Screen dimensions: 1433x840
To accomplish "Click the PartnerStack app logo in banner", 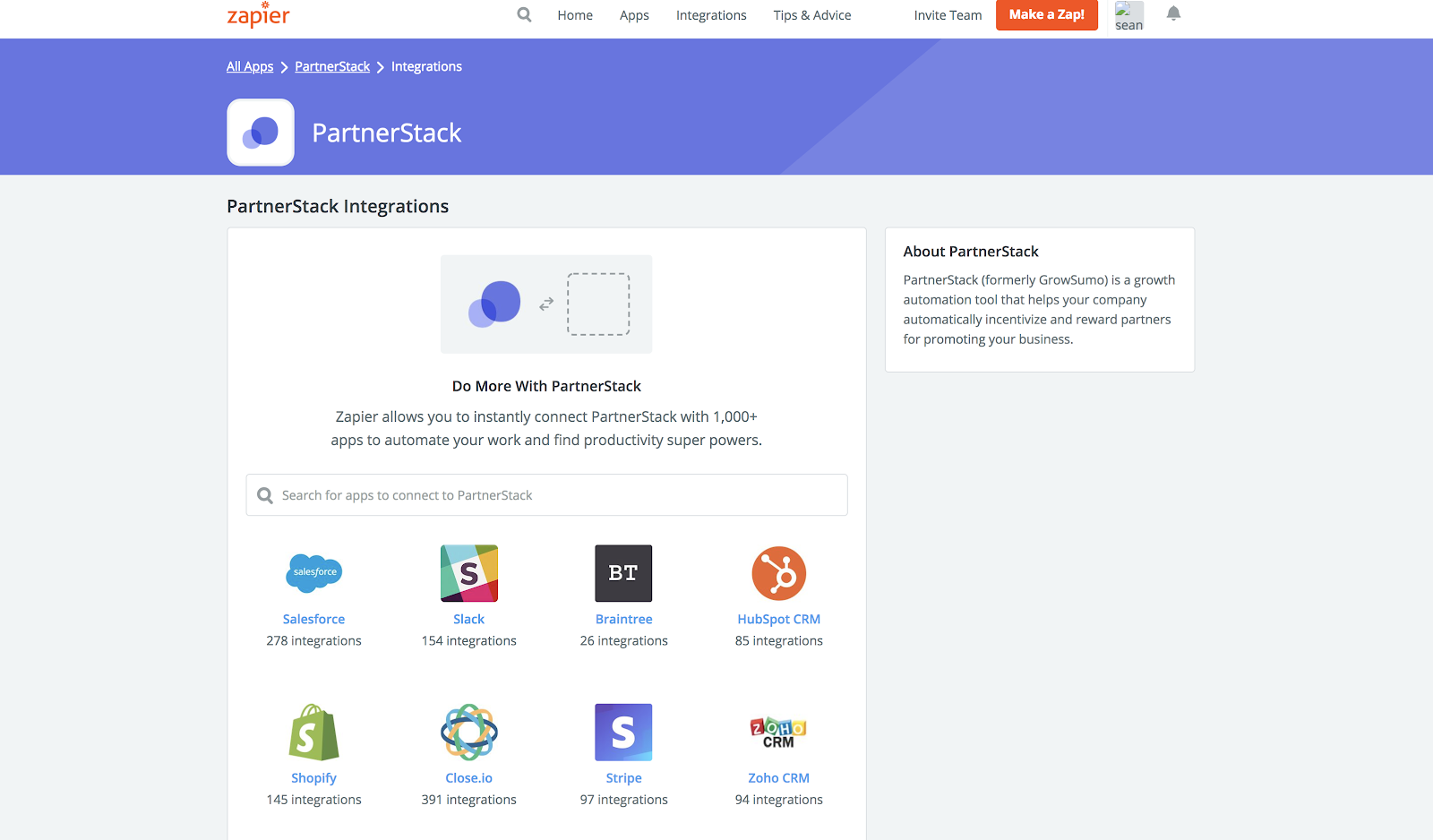I will [261, 133].
